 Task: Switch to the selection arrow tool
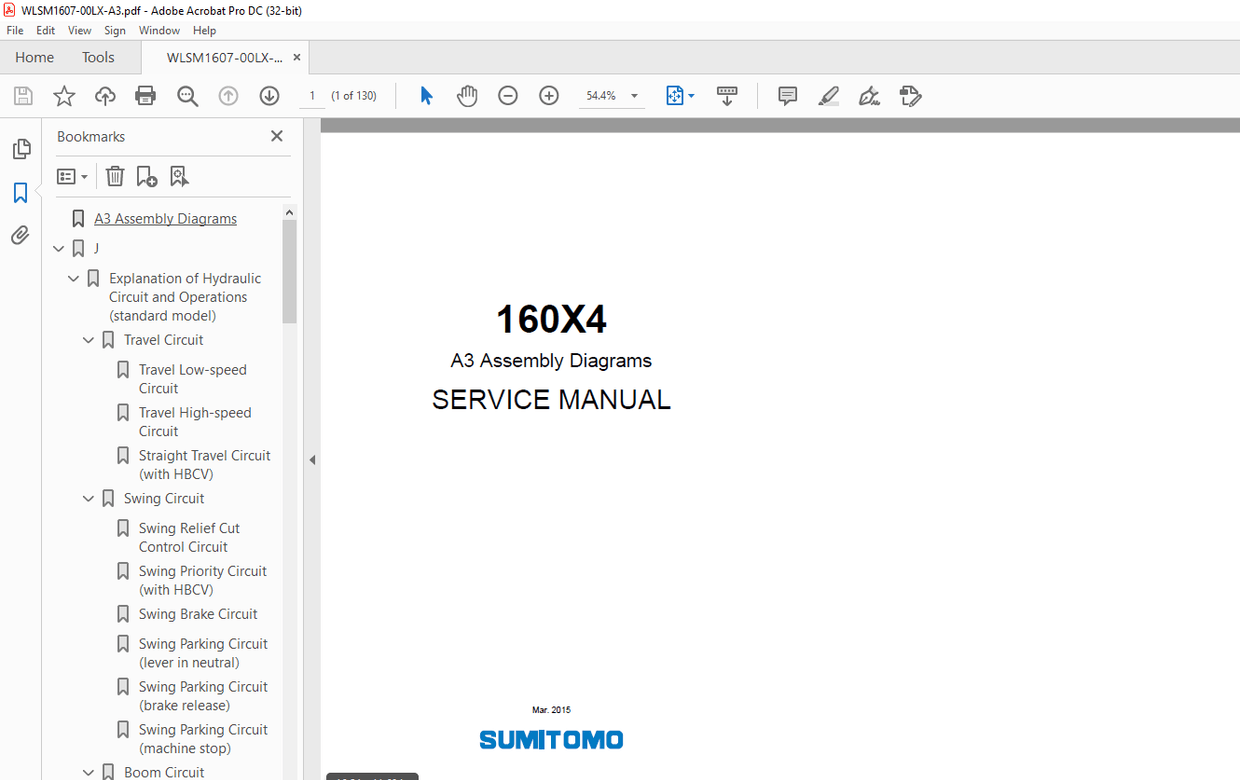[426, 95]
